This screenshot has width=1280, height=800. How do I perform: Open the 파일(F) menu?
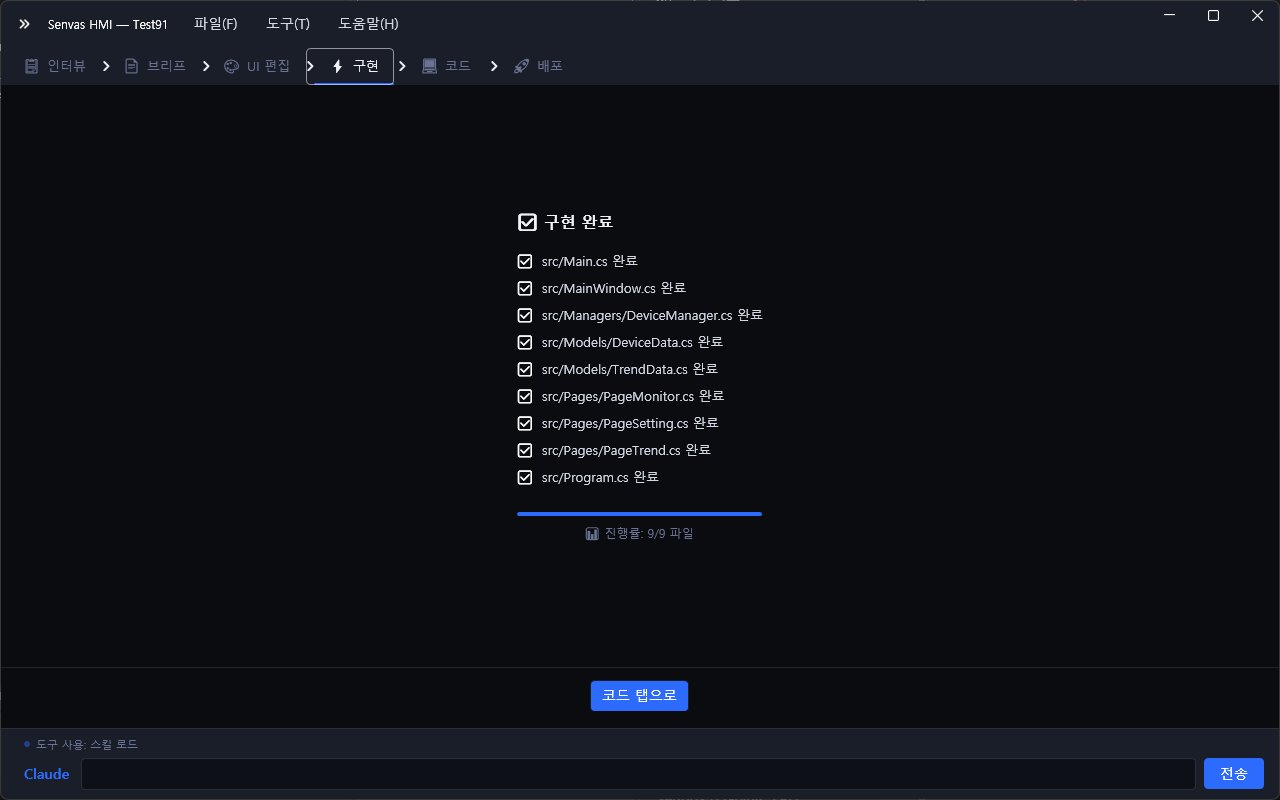tap(216, 24)
